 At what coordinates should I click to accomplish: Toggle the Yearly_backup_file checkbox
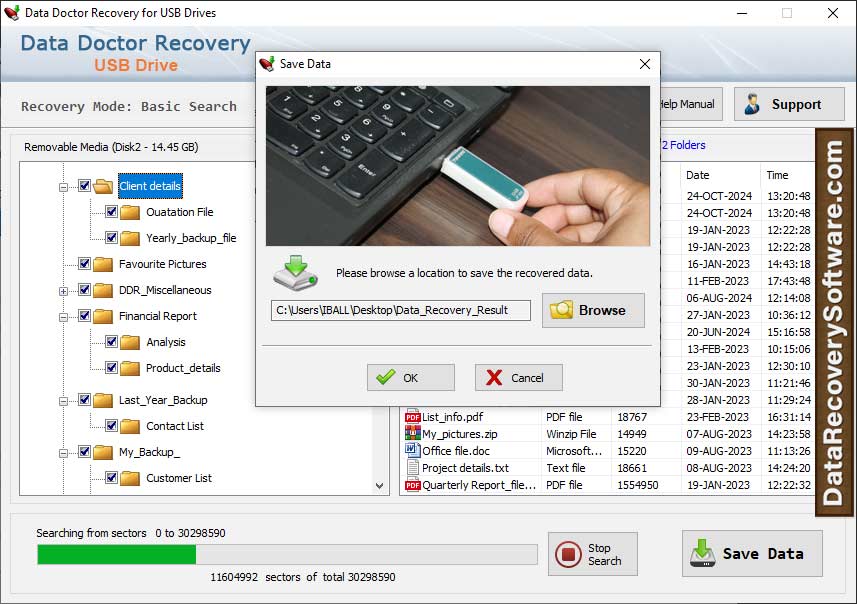pos(112,238)
